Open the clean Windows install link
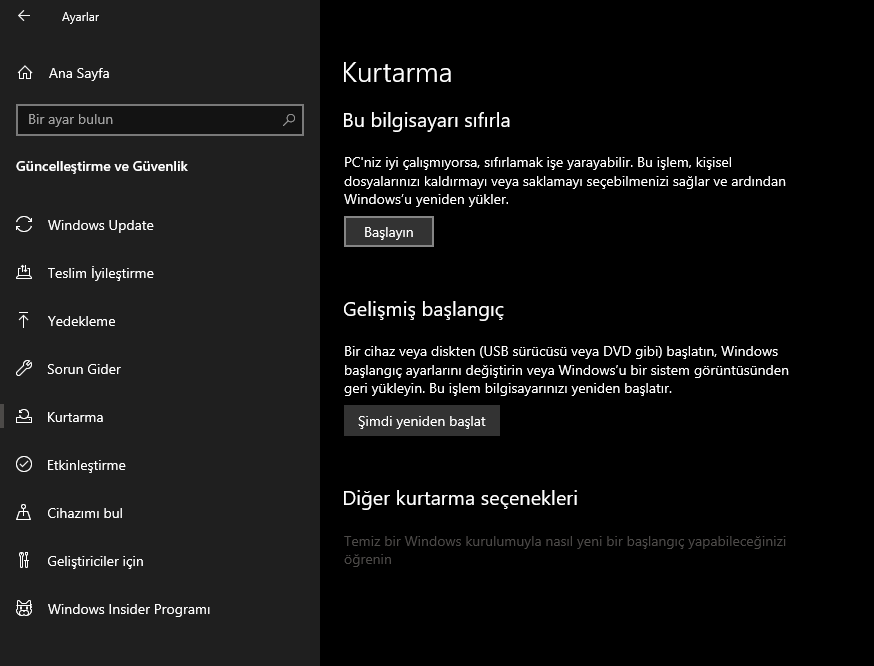The width and height of the screenshot is (874, 666). click(x=565, y=550)
